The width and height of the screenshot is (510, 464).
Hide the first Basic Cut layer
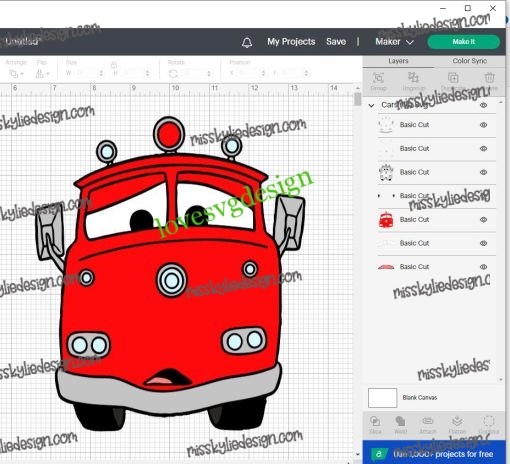[483, 125]
